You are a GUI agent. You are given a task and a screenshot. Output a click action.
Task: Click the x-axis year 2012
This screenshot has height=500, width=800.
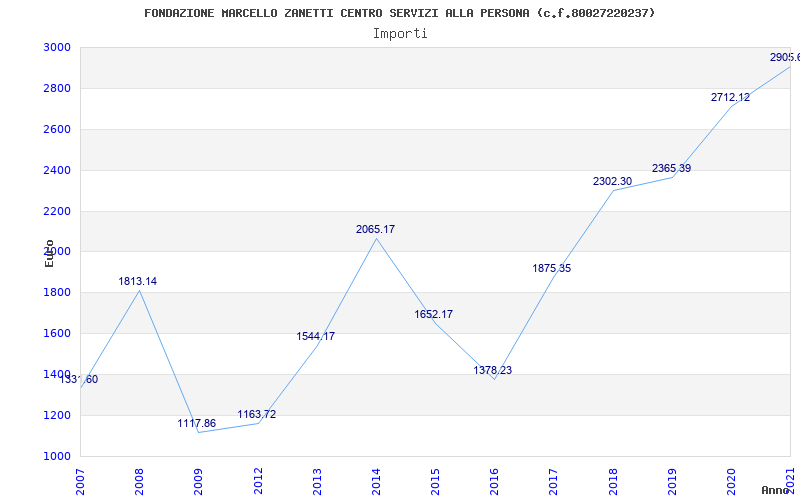click(x=258, y=480)
